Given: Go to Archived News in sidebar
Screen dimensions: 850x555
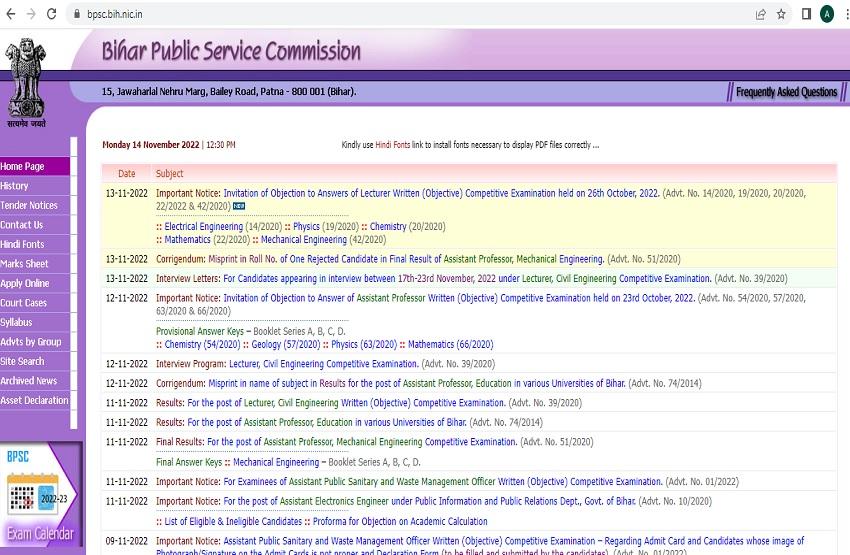Looking at the screenshot, I should 29,381.
